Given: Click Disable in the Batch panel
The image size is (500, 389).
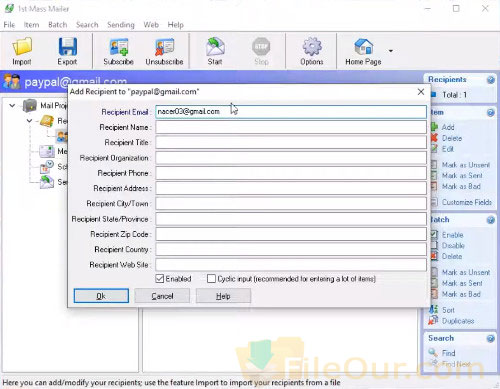Looking at the screenshot, I should [453, 246].
